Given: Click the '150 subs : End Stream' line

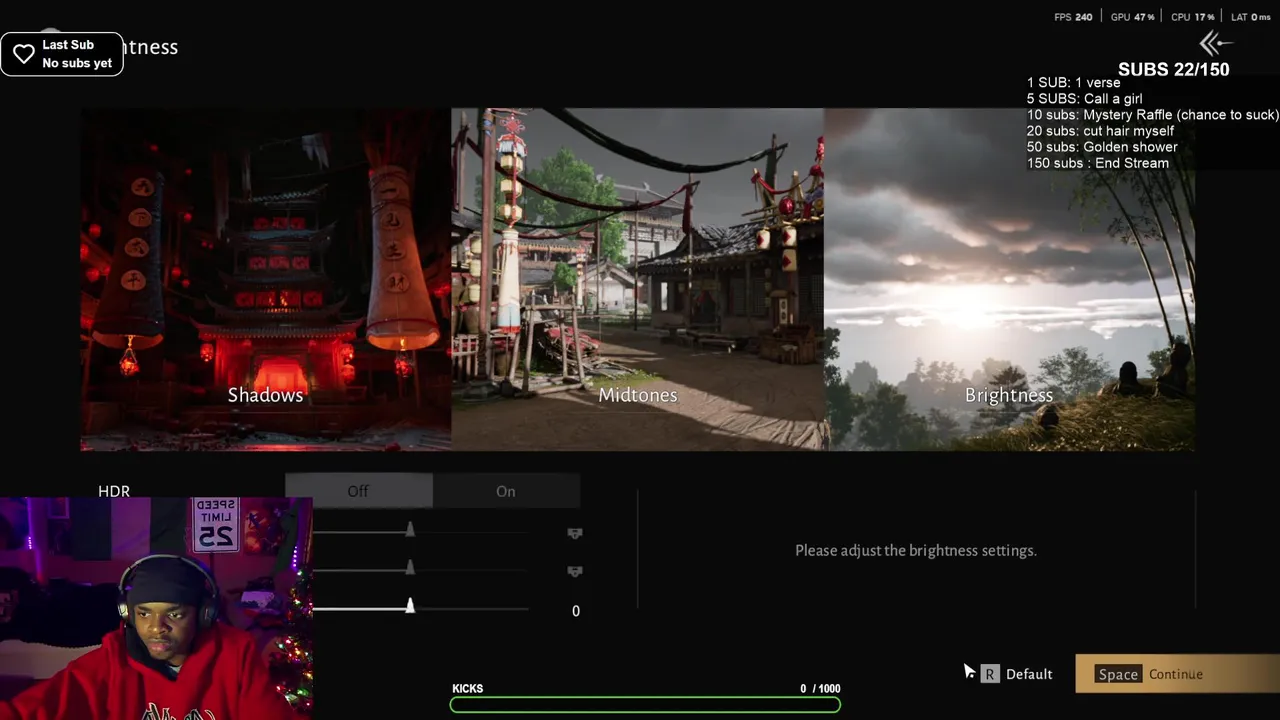Looking at the screenshot, I should pos(1097,163).
